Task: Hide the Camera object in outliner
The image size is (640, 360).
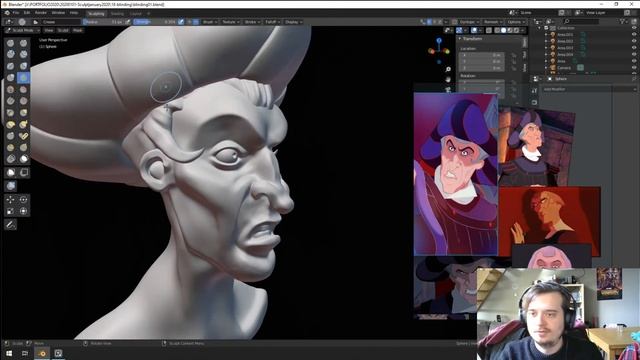Action: (634, 68)
